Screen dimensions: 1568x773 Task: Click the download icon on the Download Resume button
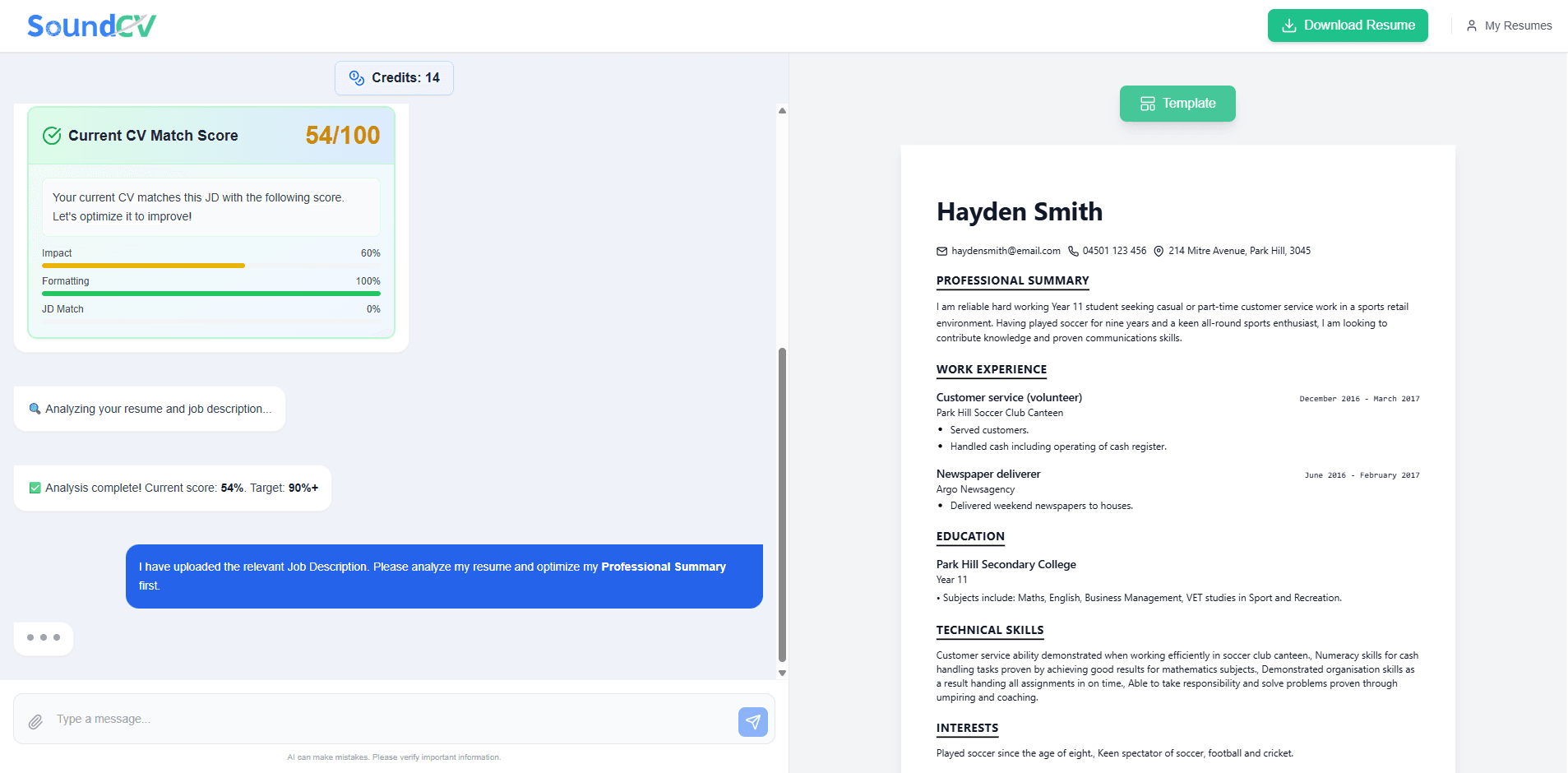pyautogui.click(x=1288, y=25)
